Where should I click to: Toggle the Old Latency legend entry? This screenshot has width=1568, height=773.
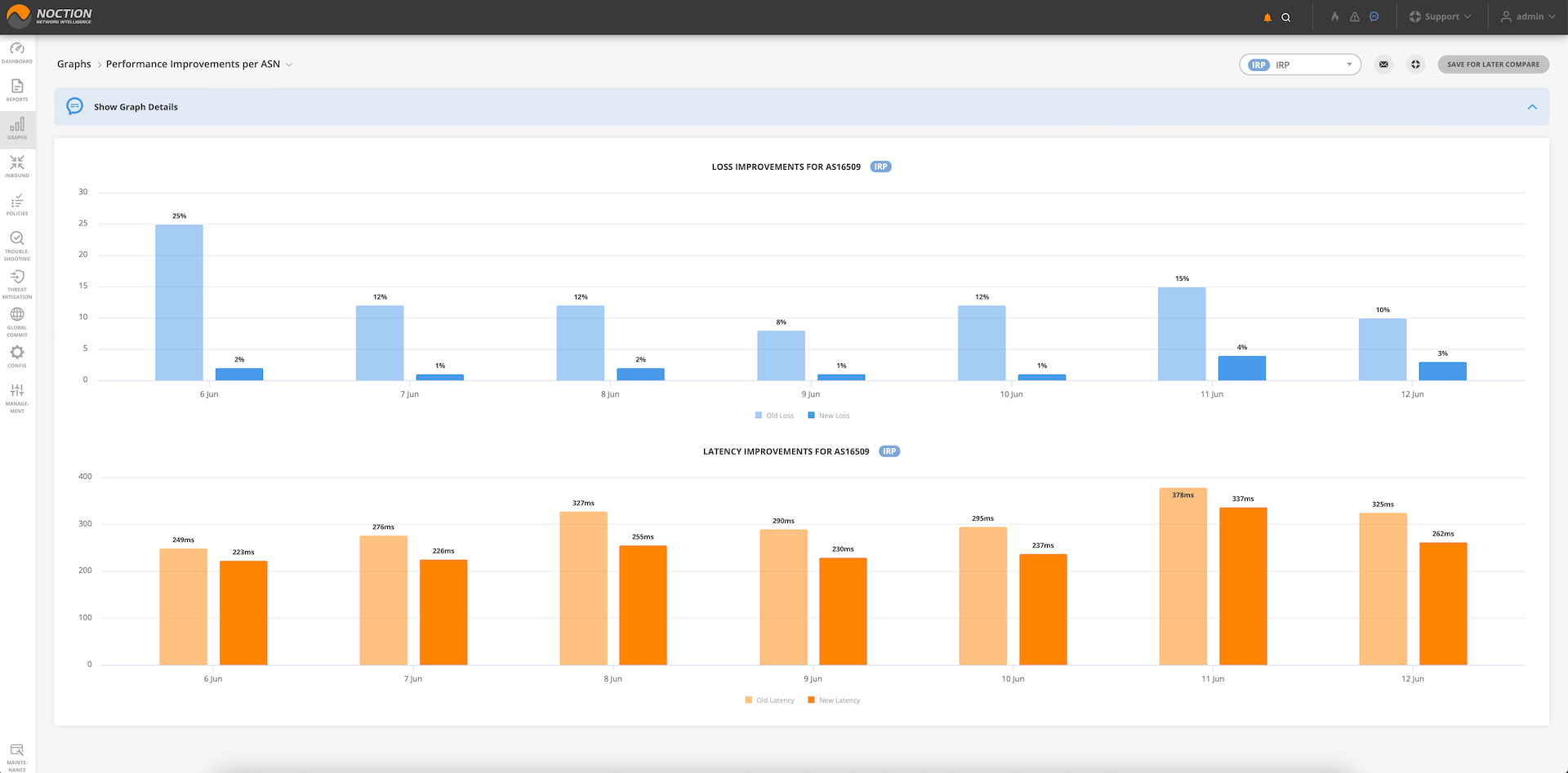pos(769,700)
